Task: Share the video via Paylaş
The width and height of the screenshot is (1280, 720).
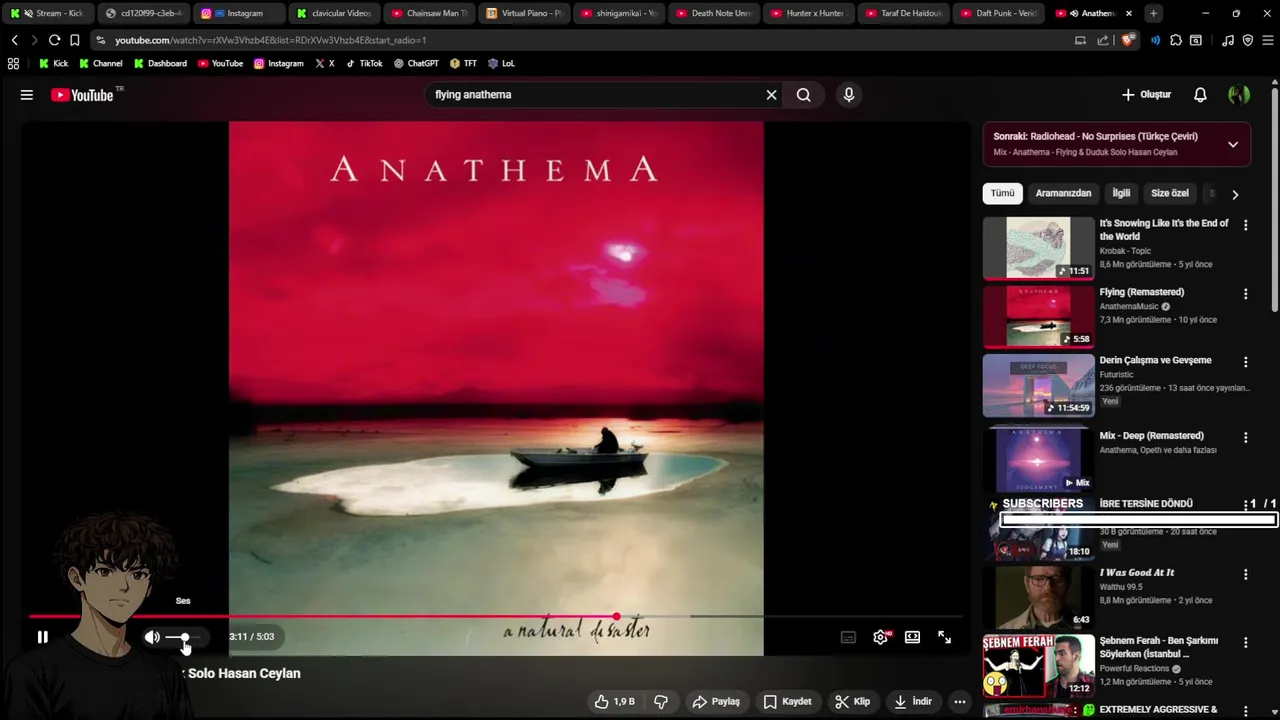Action: point(716,701)
